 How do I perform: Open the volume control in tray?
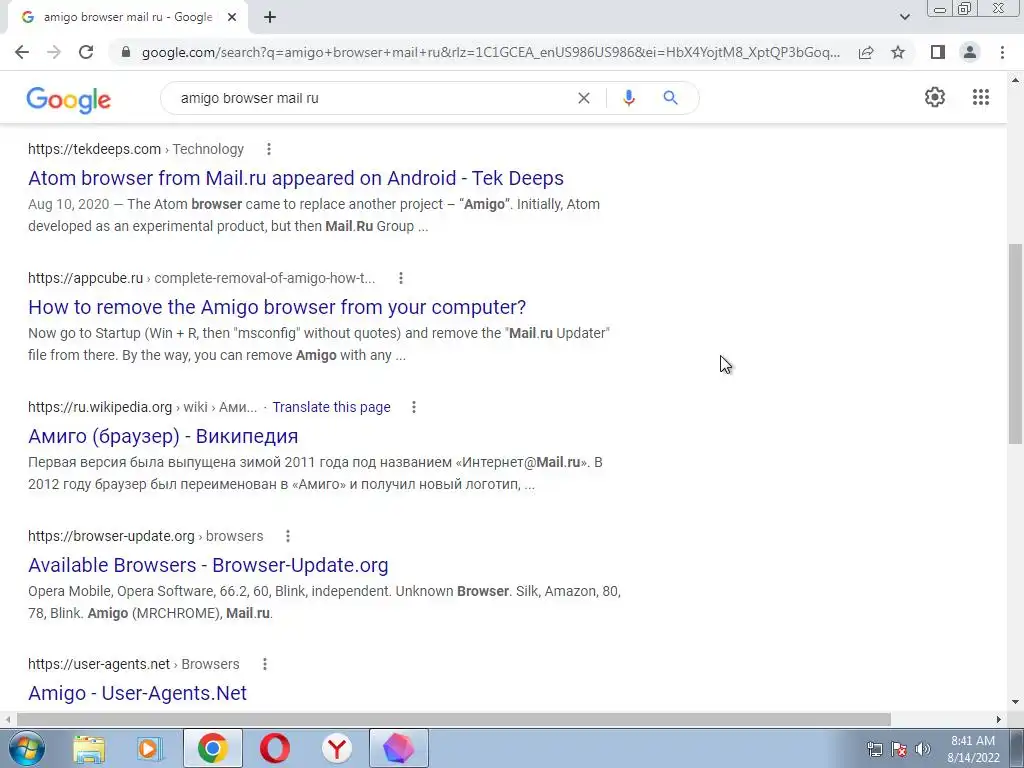click(x=923, y=749)
